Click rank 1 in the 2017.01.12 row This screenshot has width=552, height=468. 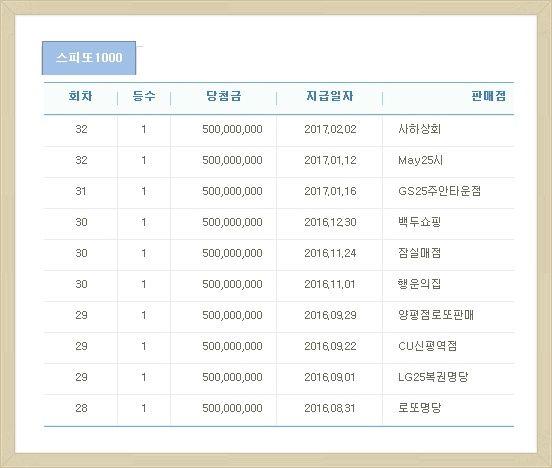coord(144,160)
